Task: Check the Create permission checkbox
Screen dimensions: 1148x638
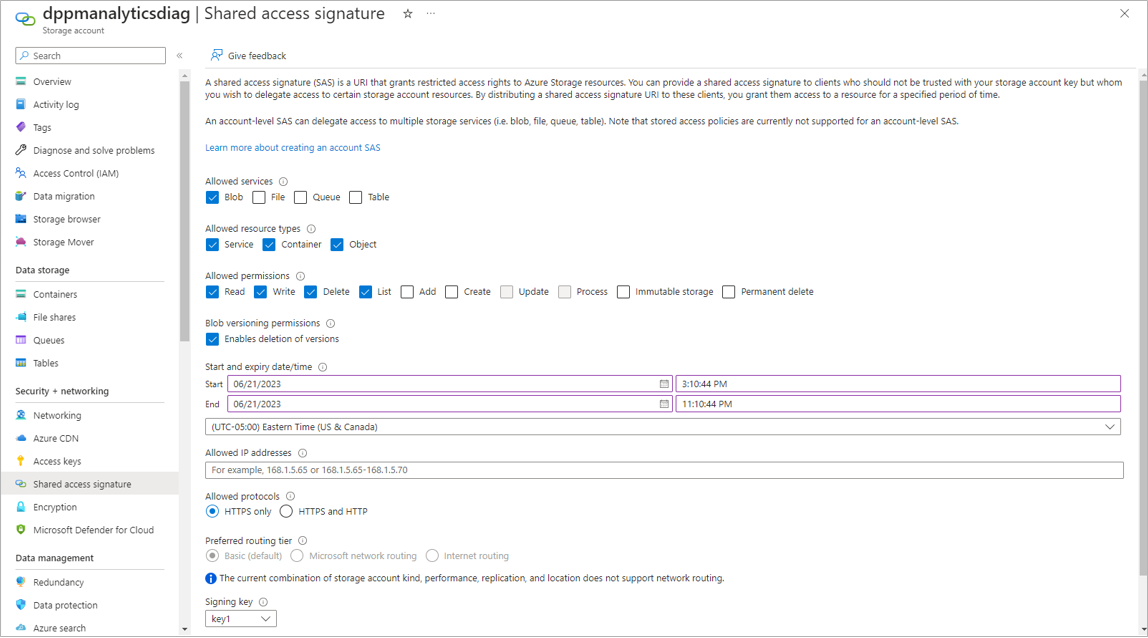Action: click(452, 292)
